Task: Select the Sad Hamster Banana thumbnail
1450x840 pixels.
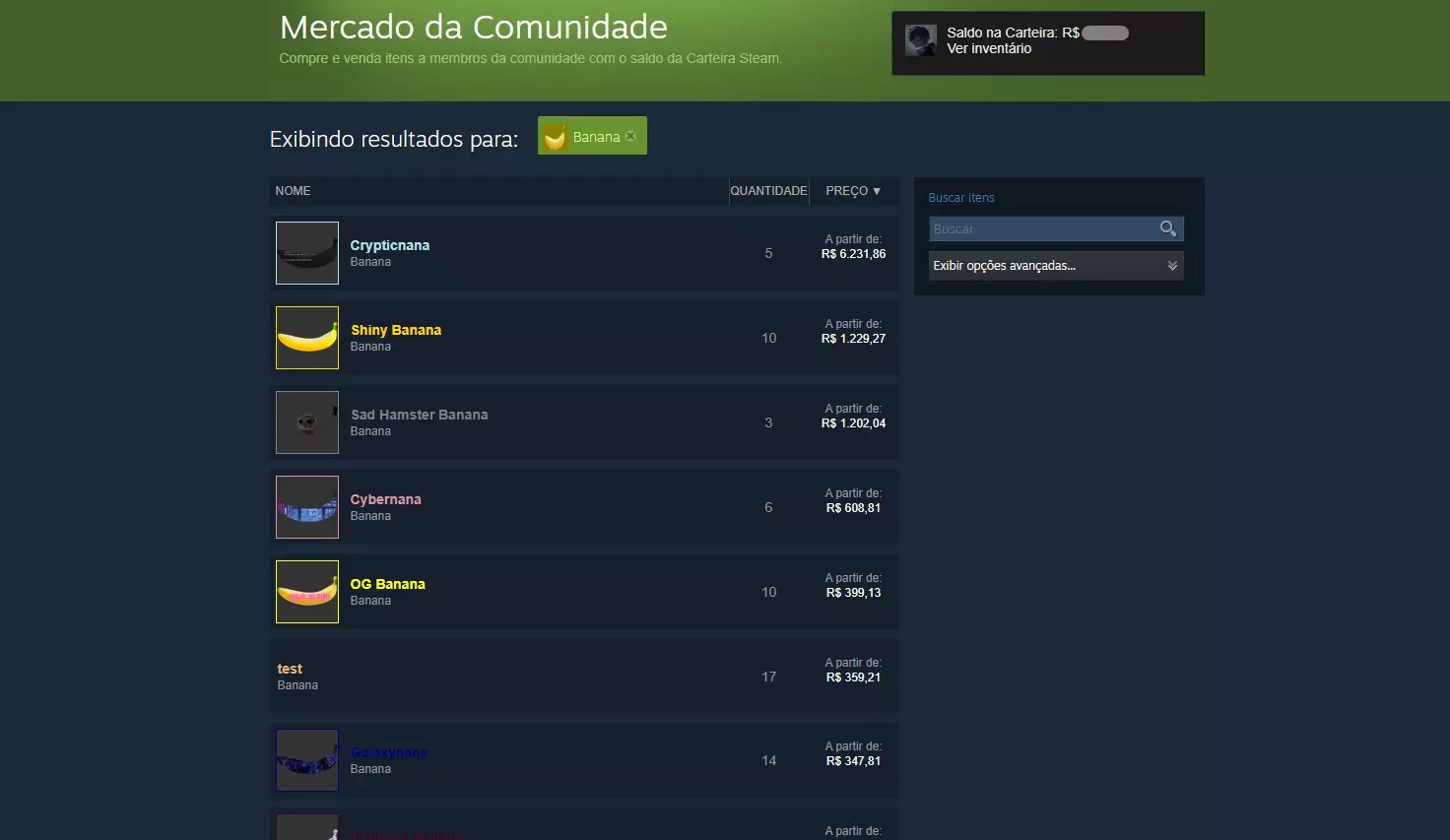Action: tap(307, 422)
